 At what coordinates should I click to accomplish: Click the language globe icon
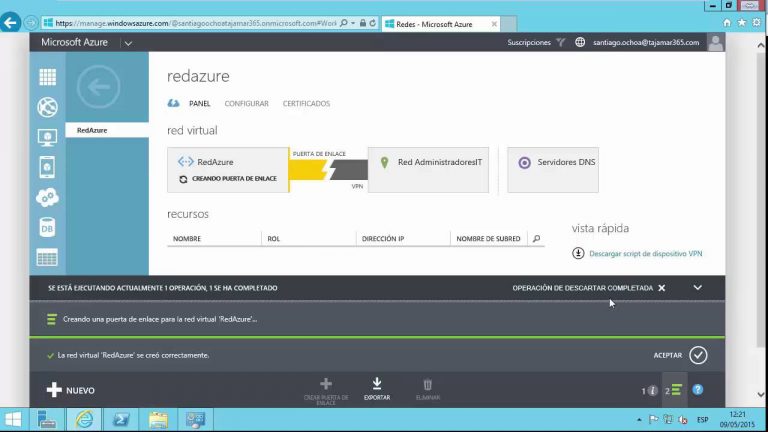point(580,42)
